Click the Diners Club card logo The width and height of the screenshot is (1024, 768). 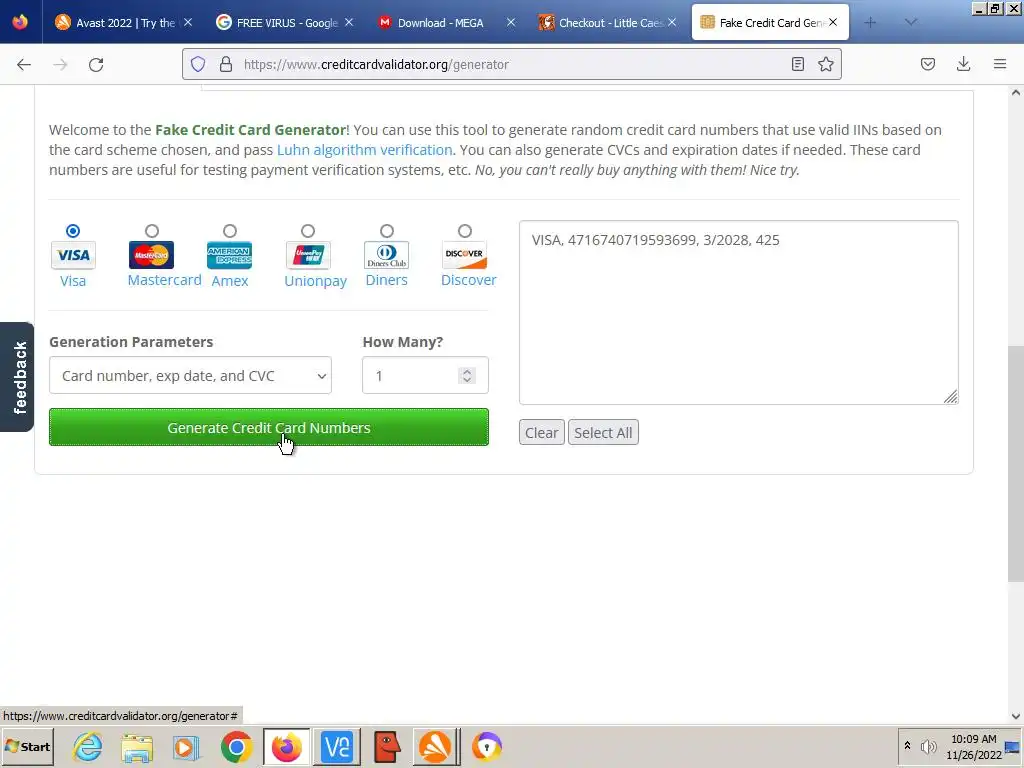387,255
